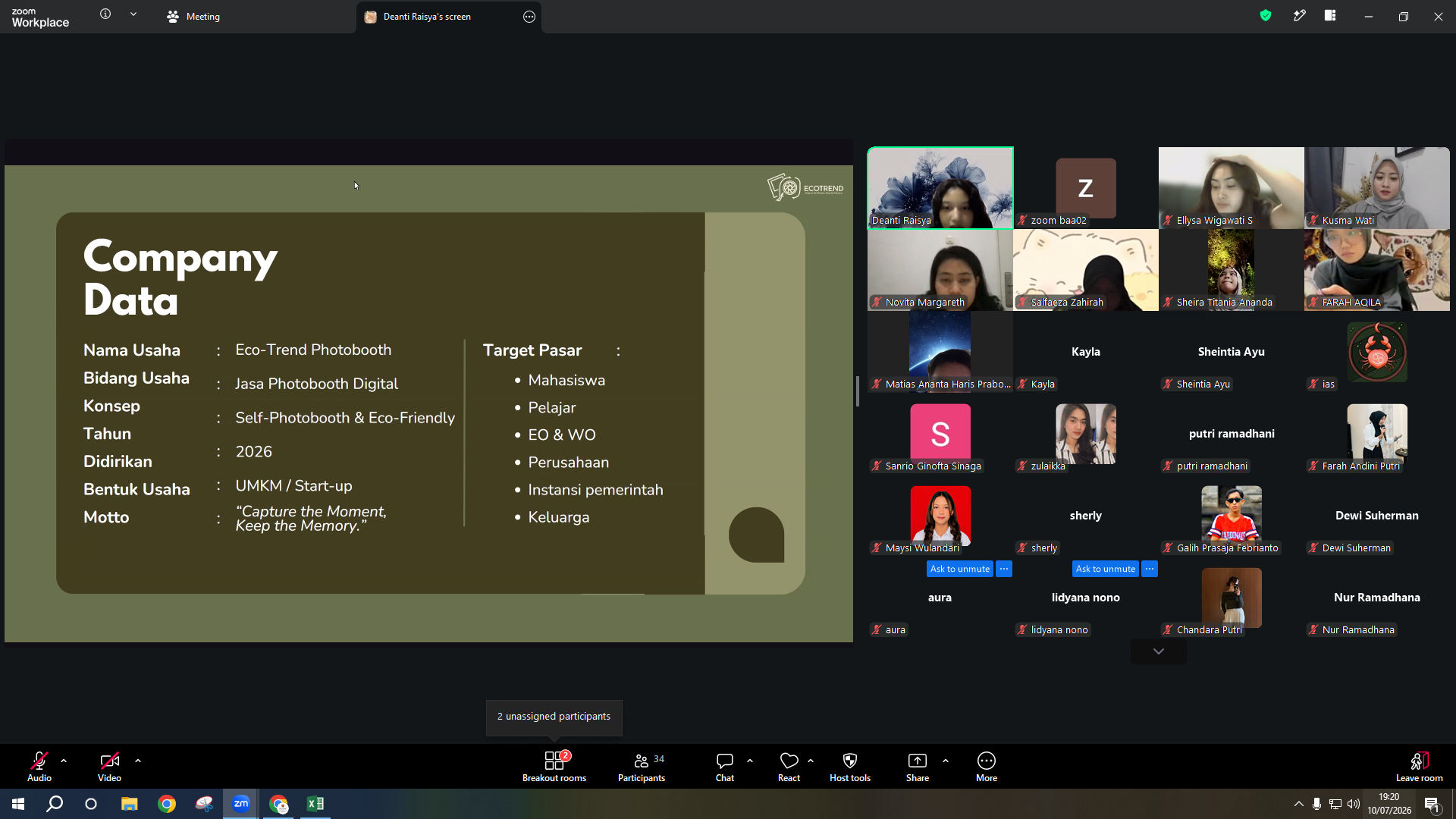
Task: Expand audio settings arrow beside Audio
Action: click(64, 760)
